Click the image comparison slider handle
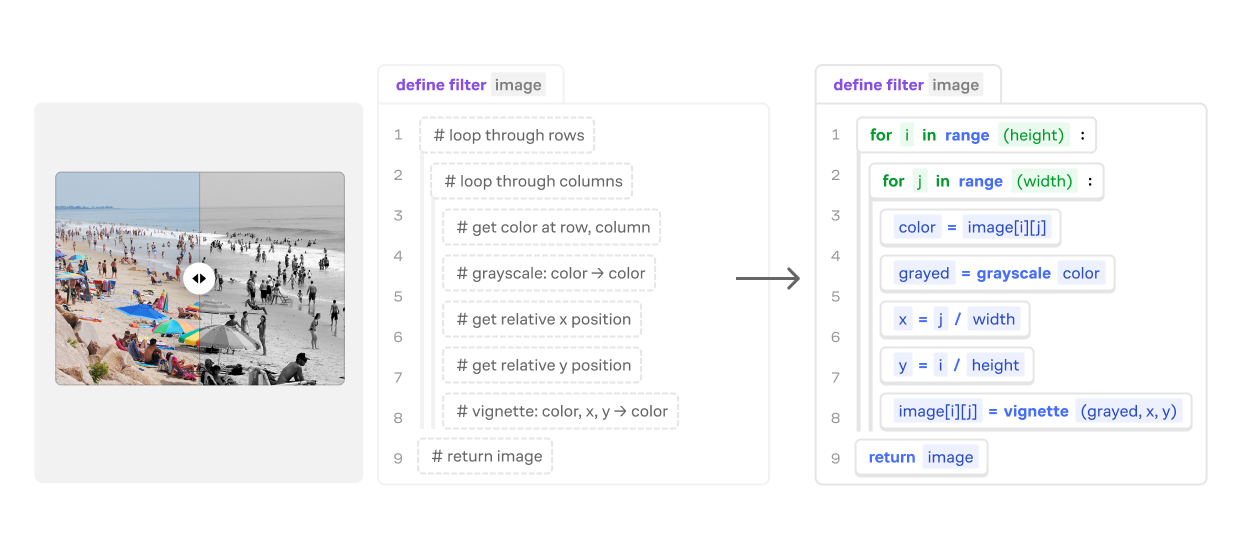Screen dimensions: 1242x545 (x=199, y=278)
